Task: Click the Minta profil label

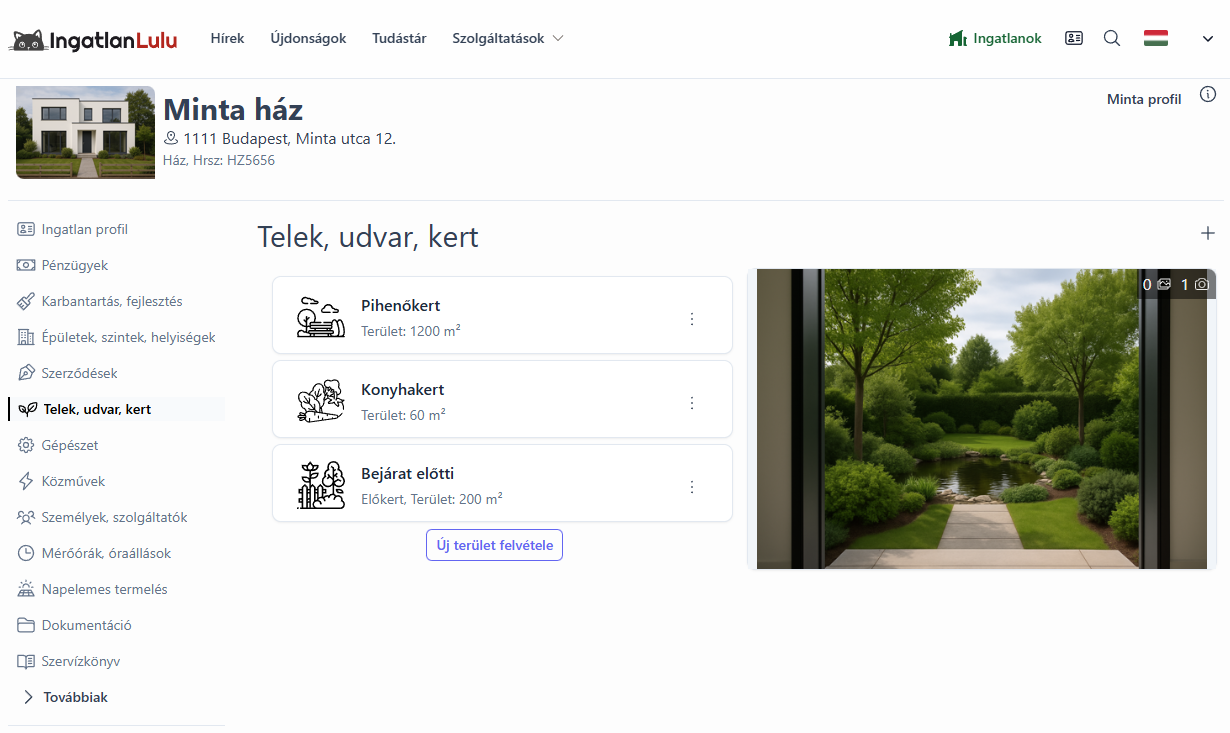Action: (1144, 99)
